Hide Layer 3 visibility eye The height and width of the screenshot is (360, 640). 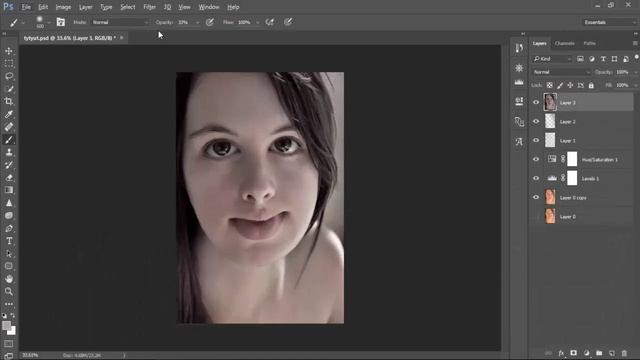(536, 102)
